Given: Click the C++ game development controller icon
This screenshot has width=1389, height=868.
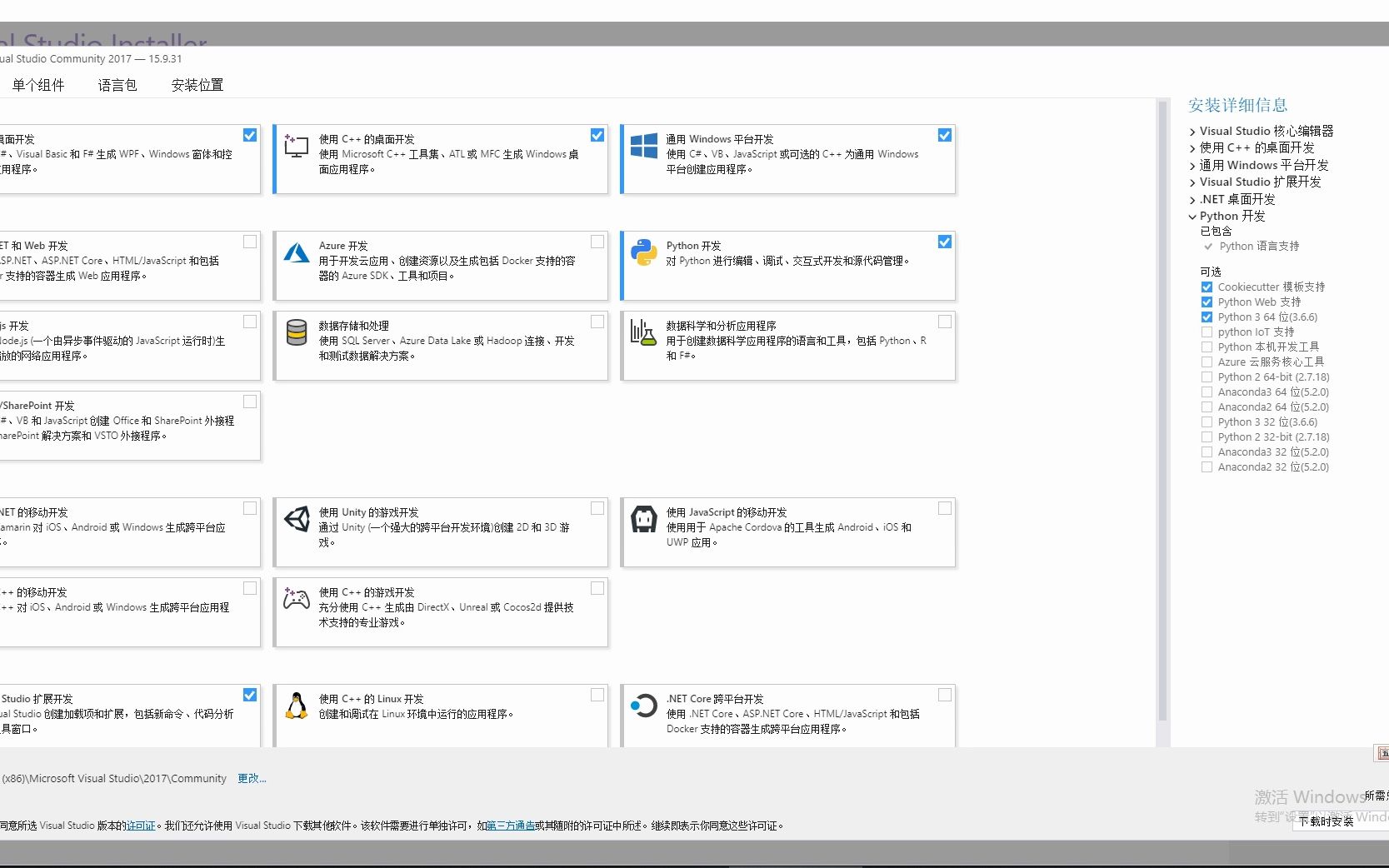Looking at the screenshot, I should pyautogui.click(x=297, y=598).
